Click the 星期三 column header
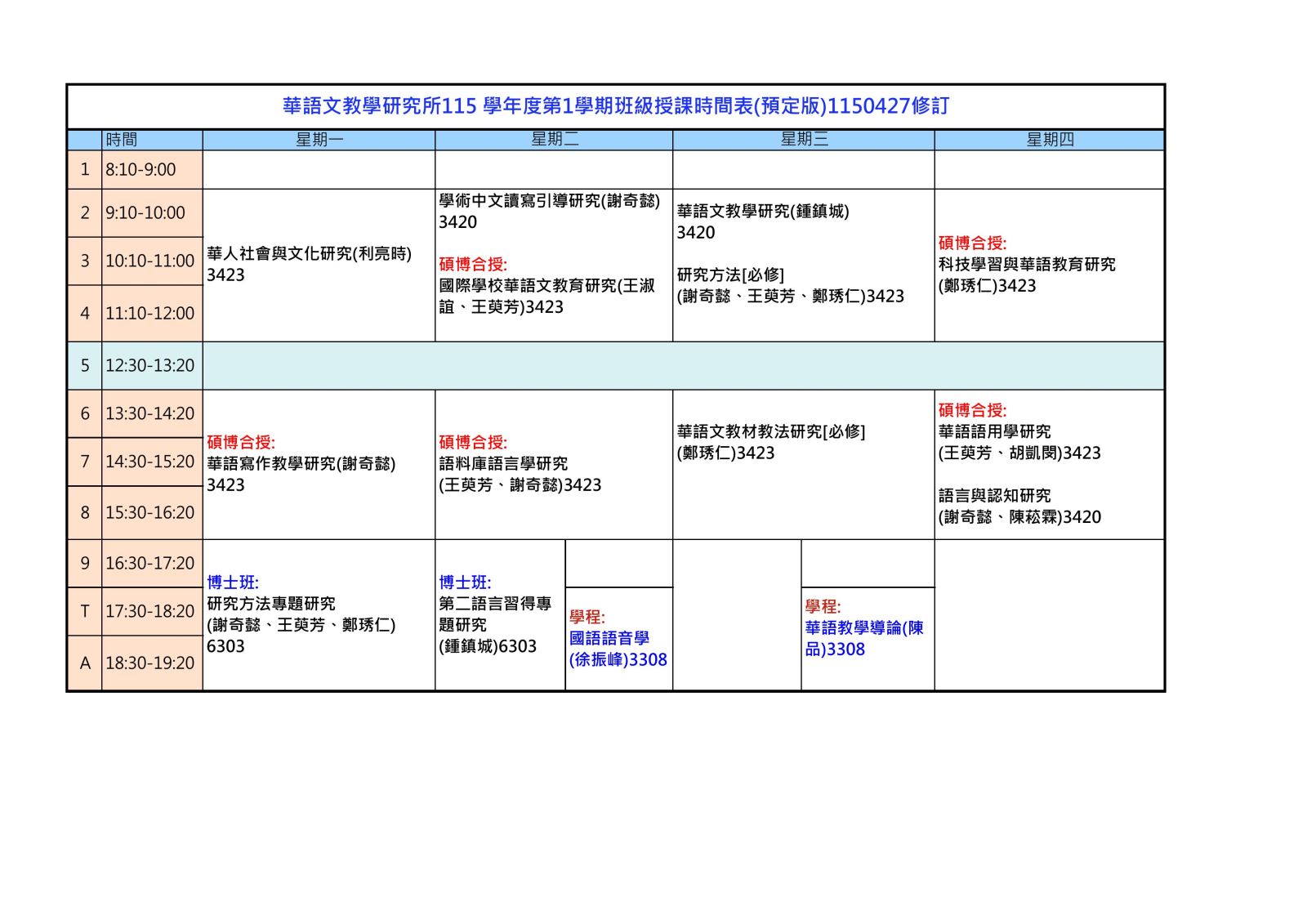Screen dimensions: 1307x924 point(803,140)
